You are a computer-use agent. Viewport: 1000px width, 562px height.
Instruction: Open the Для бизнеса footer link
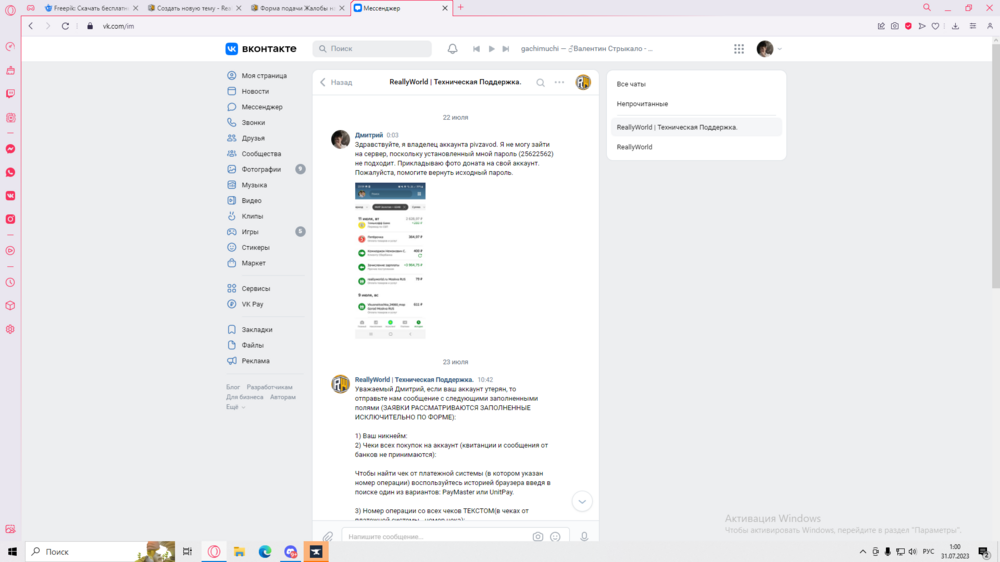click(x=244, y=397)
